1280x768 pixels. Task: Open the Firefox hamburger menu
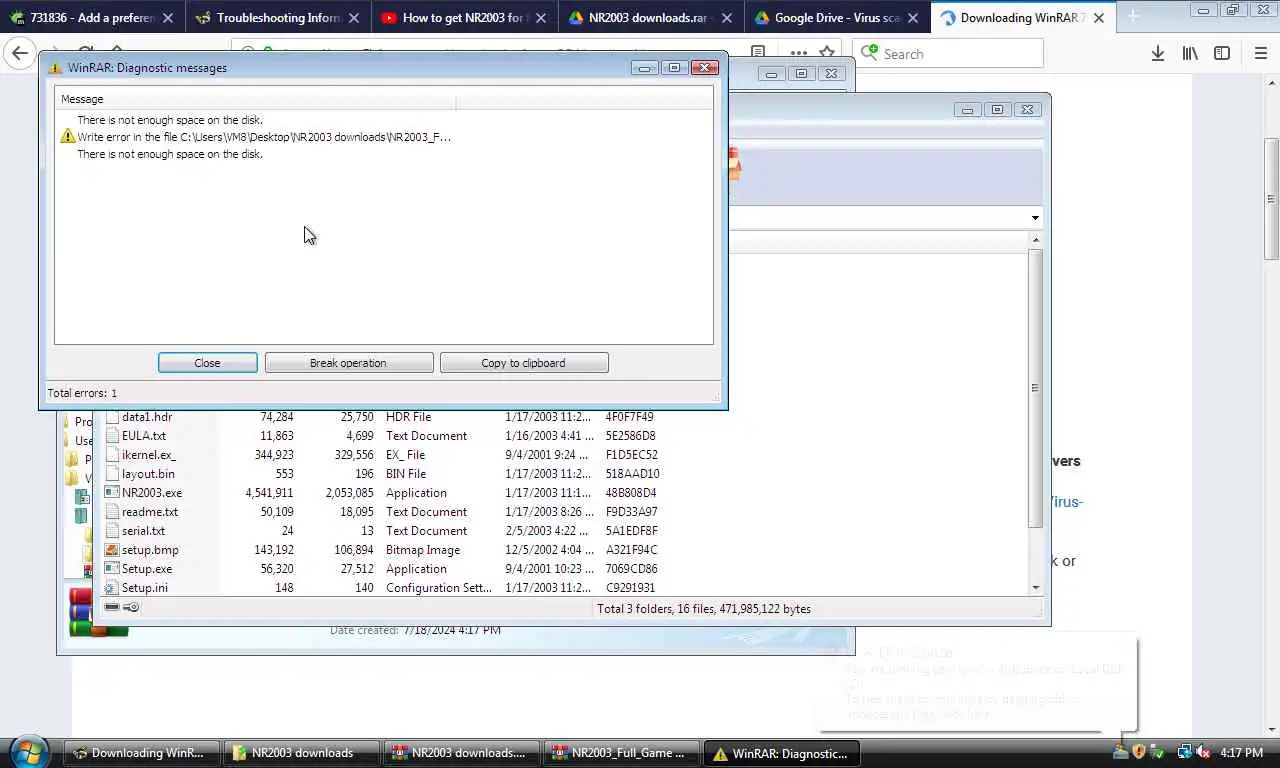1260,54
